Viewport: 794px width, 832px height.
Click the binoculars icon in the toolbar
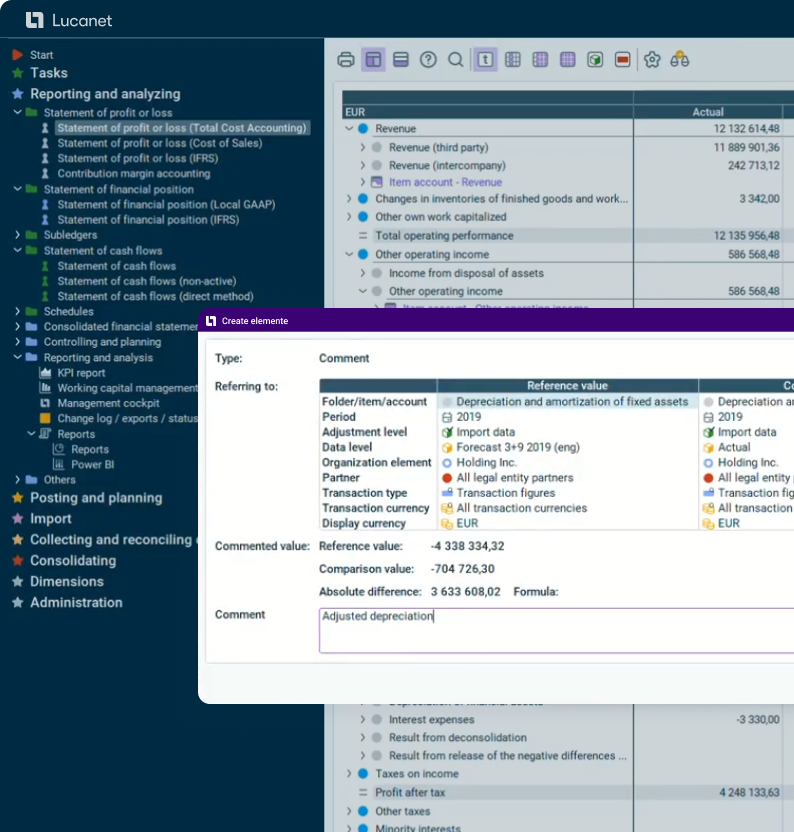point(680,60)
